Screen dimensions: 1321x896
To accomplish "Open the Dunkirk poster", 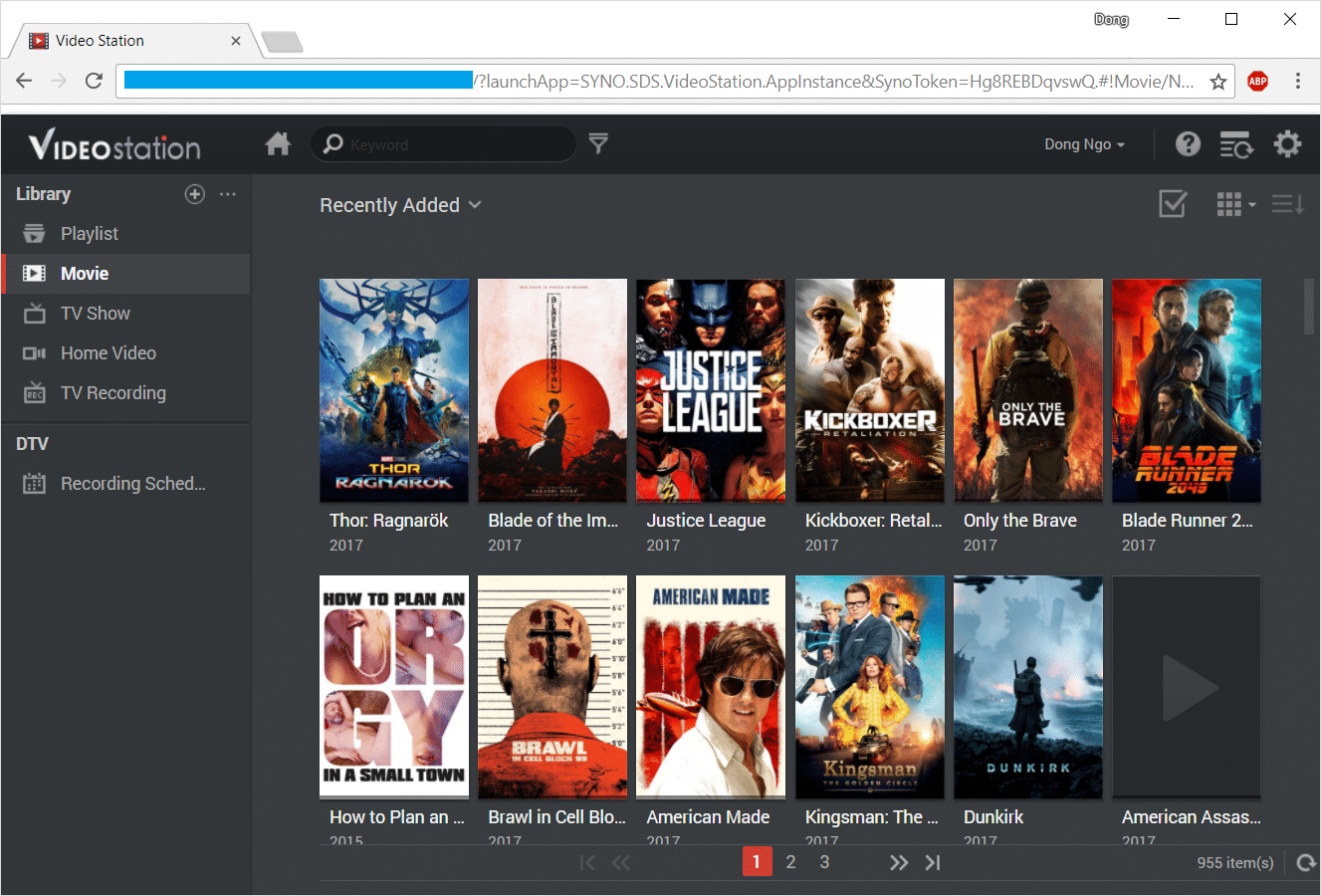I will pos(1028,687).
